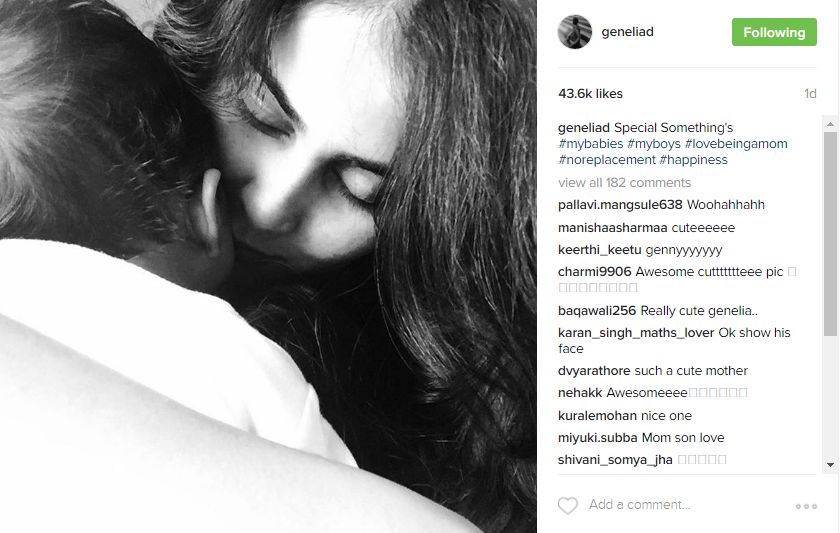Click the comments scrollbar thumb
Image resolution: width=840 pixels, height=533 pixels.
point(830,234)
